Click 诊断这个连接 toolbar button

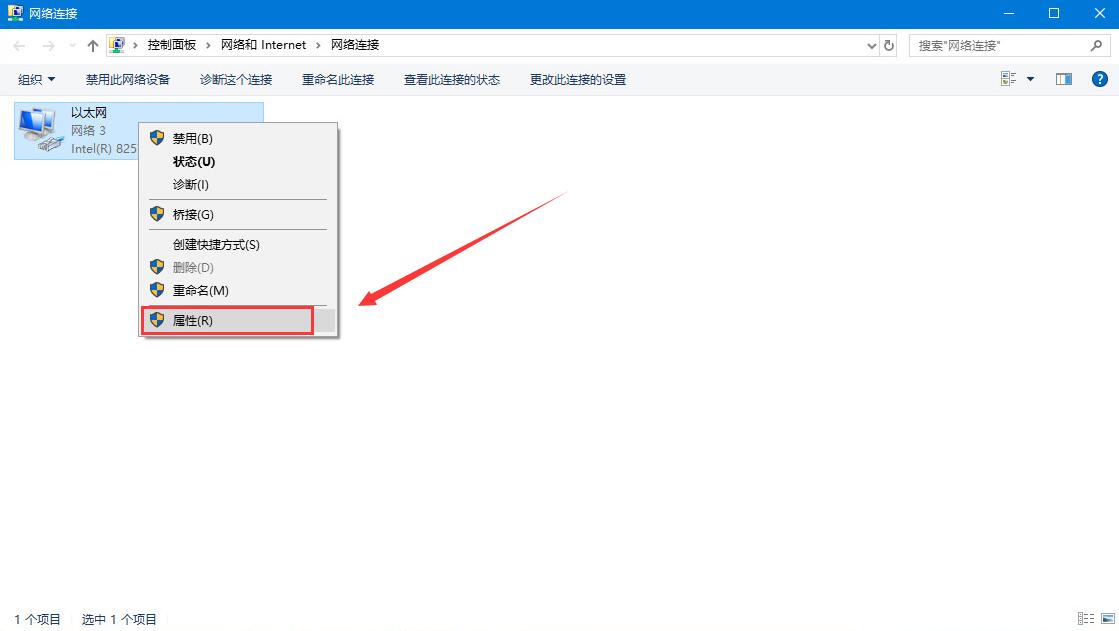tap(236, 79)
